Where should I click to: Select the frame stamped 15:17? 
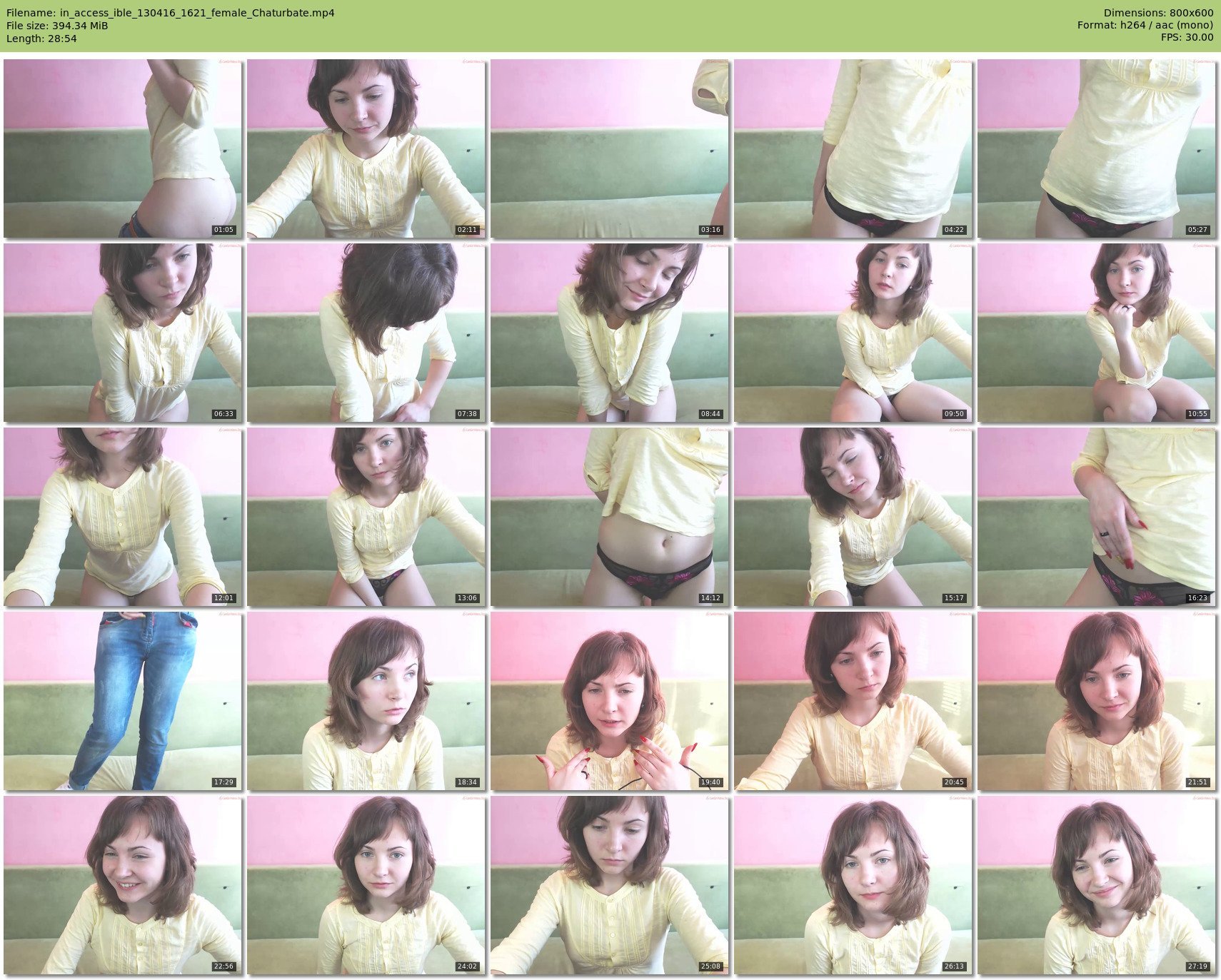pyautogui.click(x=853, y=517)
